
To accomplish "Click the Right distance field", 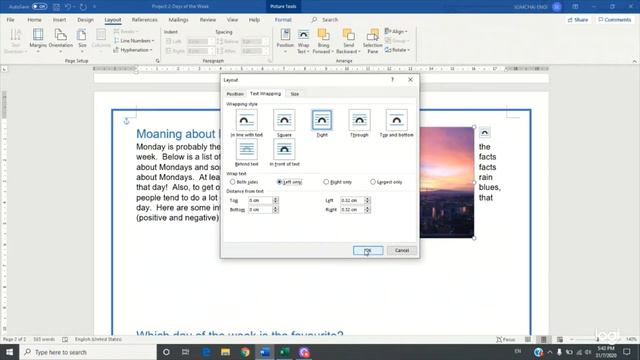I will point(352,209).
